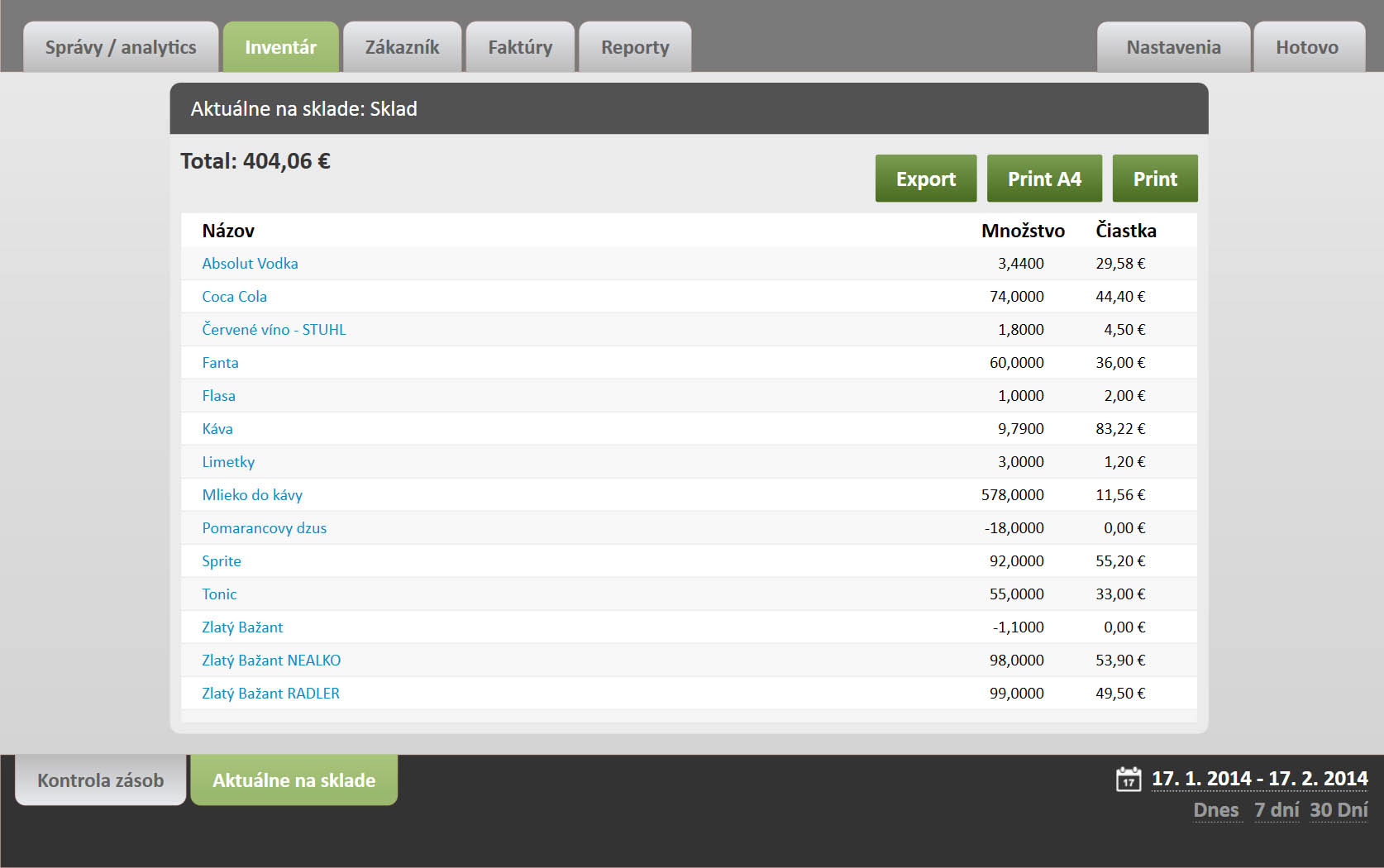Click amount 36,00 € for Fanta
1384x868 pixels.
[1120, 363]
